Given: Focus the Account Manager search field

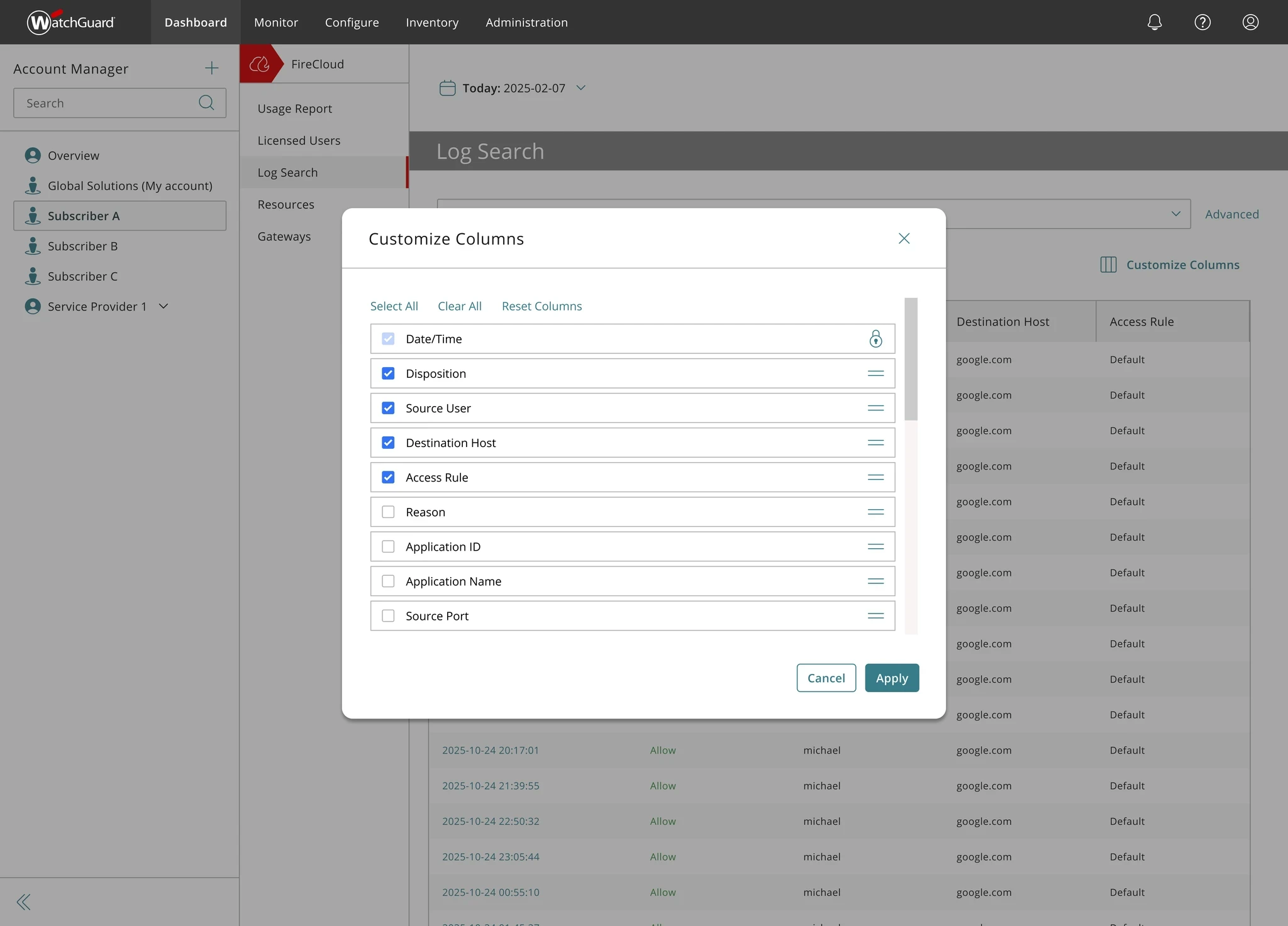Looking at the screenshot, I should point(119,102).
